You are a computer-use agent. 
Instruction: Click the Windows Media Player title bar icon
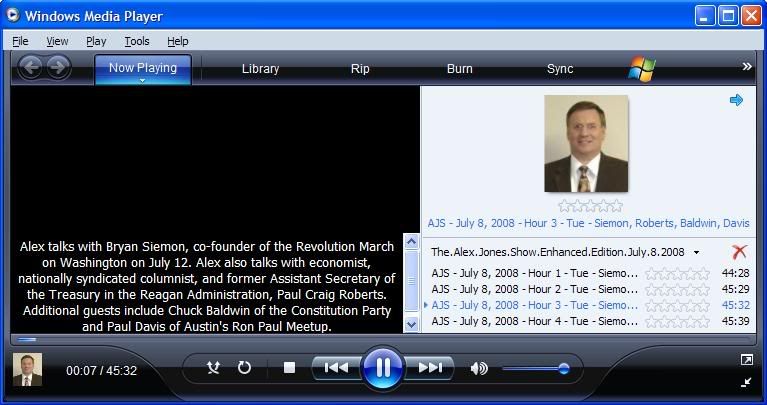[13, 15]
